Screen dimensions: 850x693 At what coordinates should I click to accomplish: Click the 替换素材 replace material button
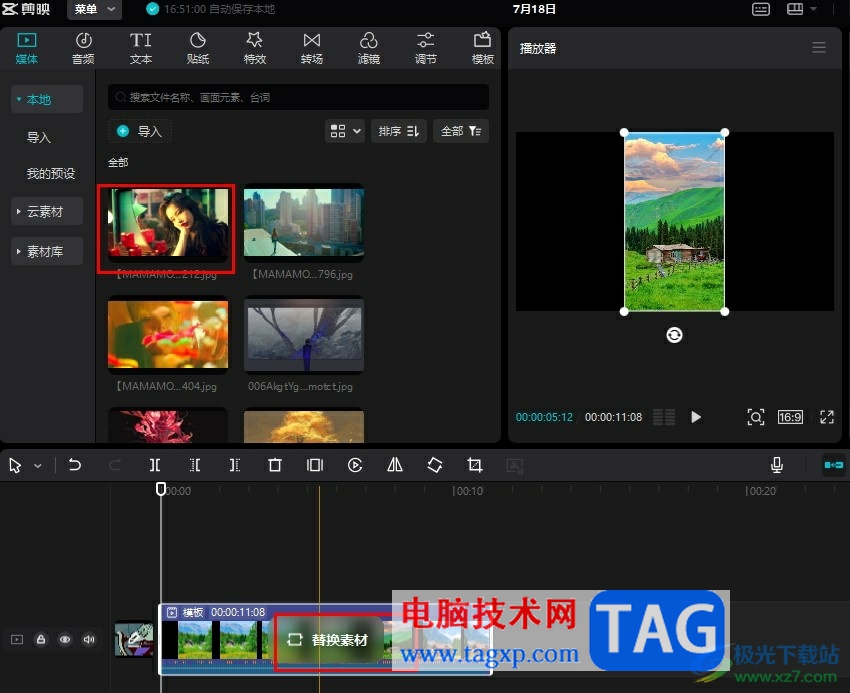click(x=328, y=640)
